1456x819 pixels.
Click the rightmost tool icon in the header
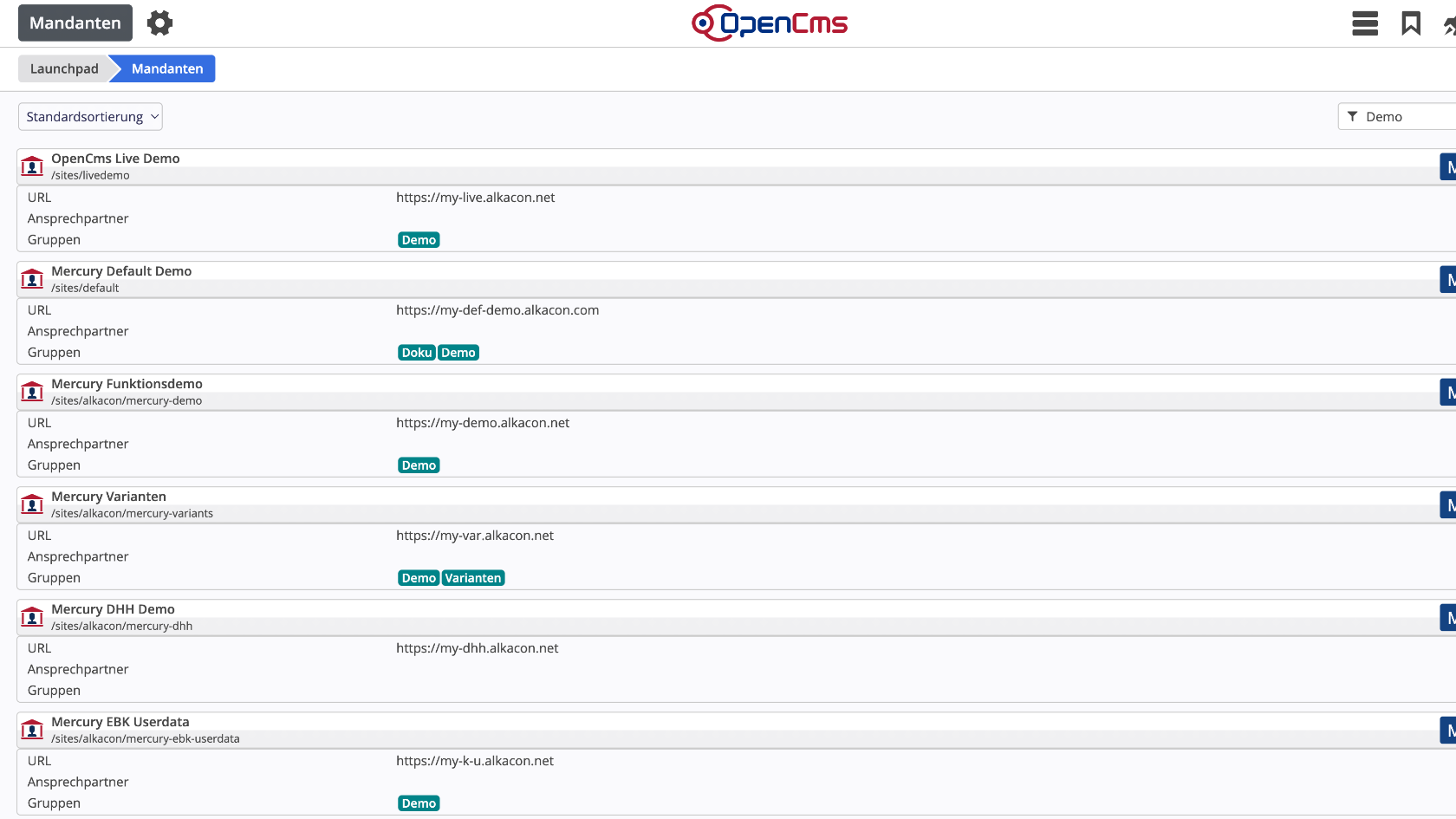[1450, 23]
